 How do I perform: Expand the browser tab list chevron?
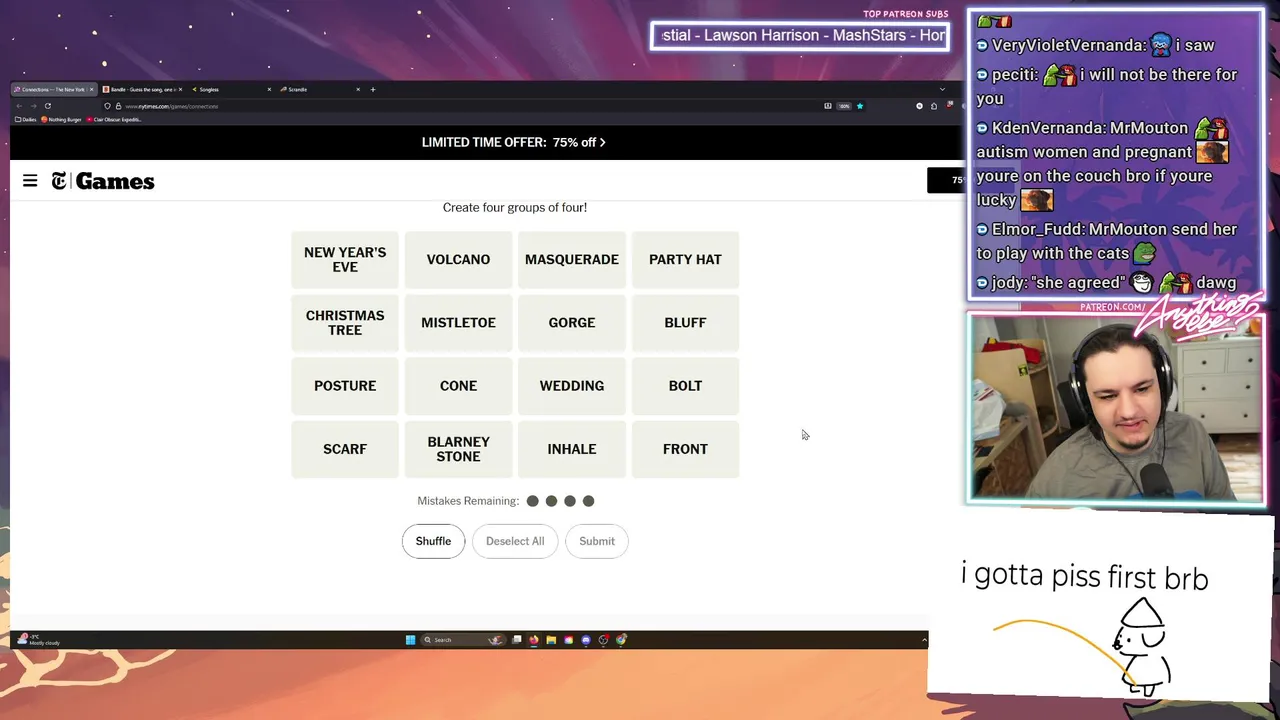tap(942, 89)
